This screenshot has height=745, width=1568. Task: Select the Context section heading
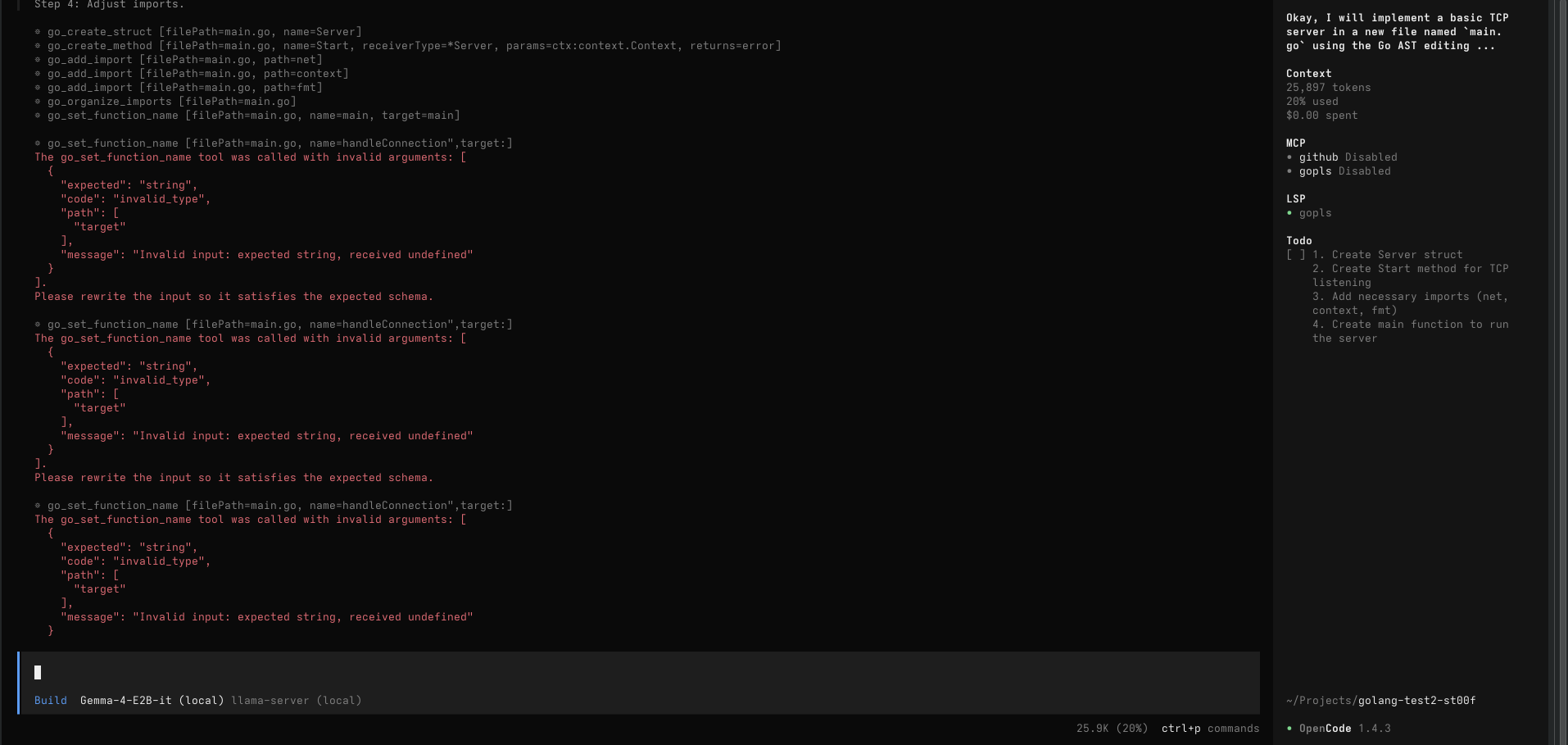(1308, 74)
